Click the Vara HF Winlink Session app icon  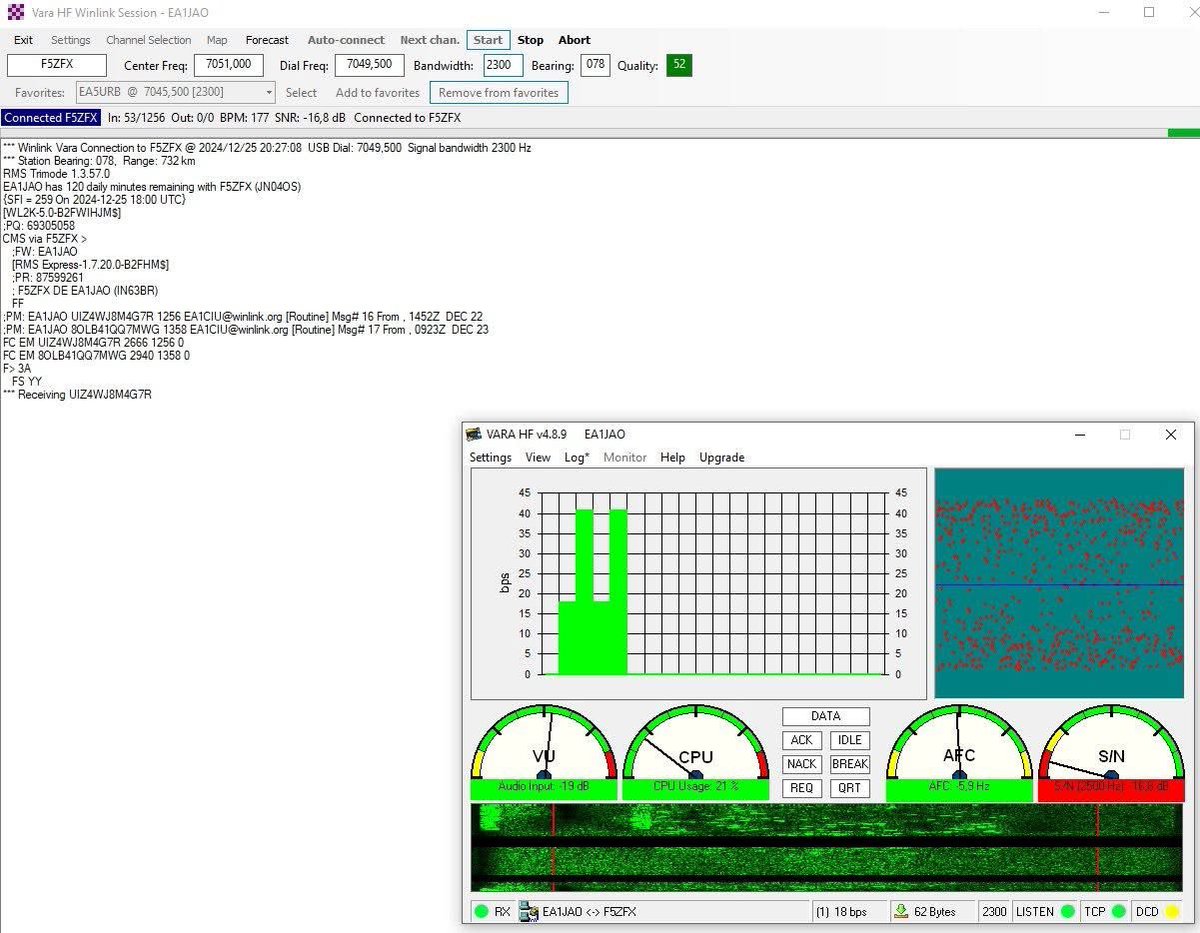tap(15, 13)
